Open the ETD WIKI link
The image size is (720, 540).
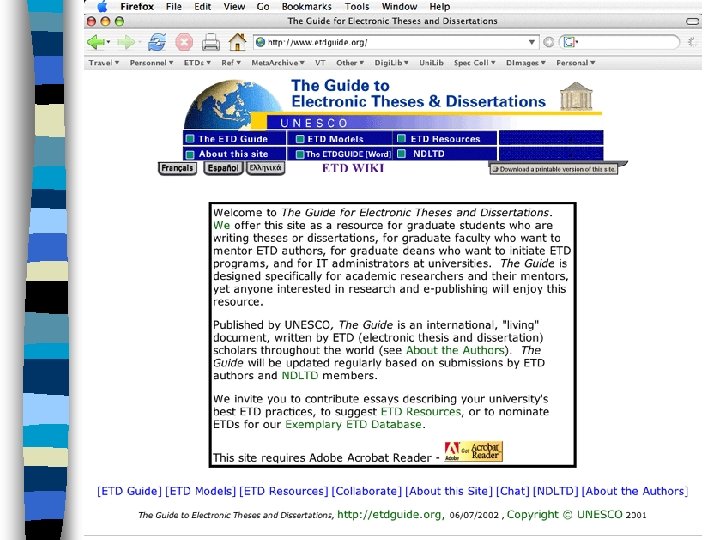point(353,168)
